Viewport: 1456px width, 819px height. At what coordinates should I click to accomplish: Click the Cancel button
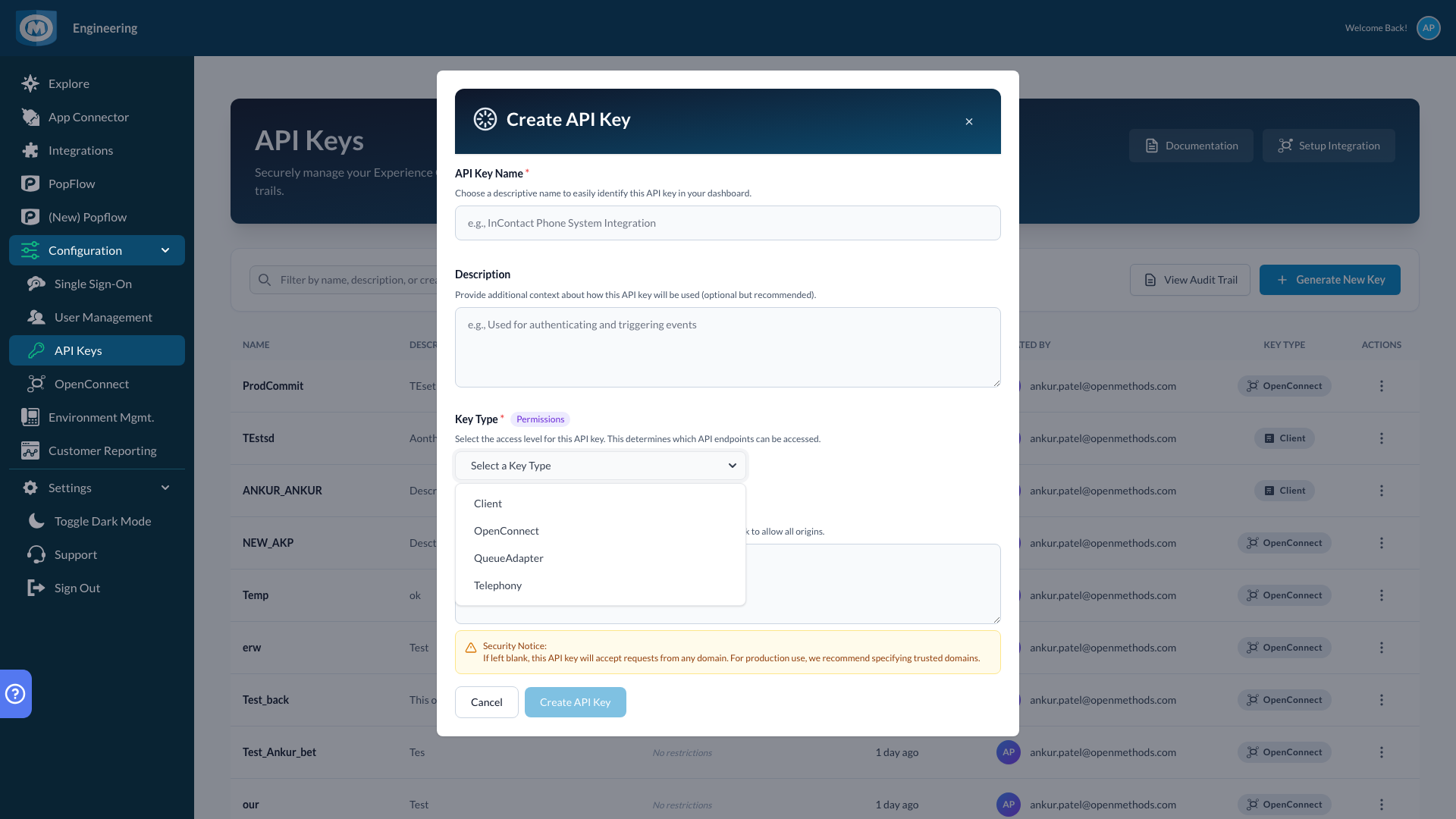click(487, 702)
